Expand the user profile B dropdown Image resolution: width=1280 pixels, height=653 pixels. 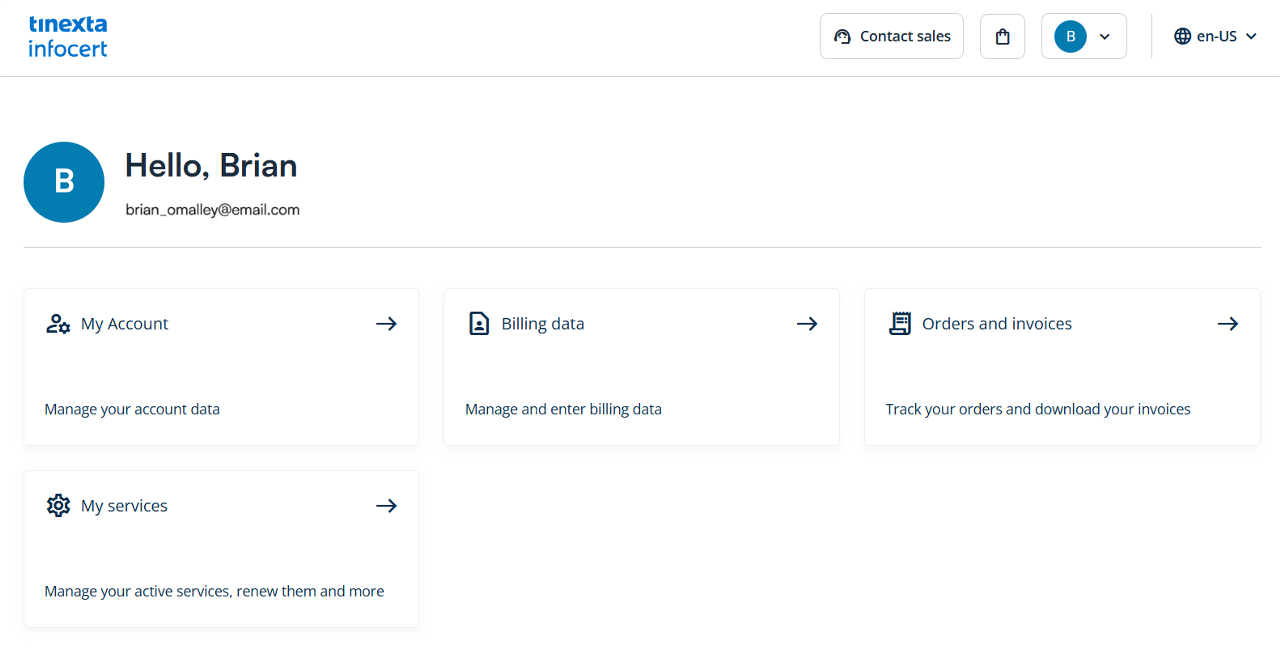tap(1083, 36)
